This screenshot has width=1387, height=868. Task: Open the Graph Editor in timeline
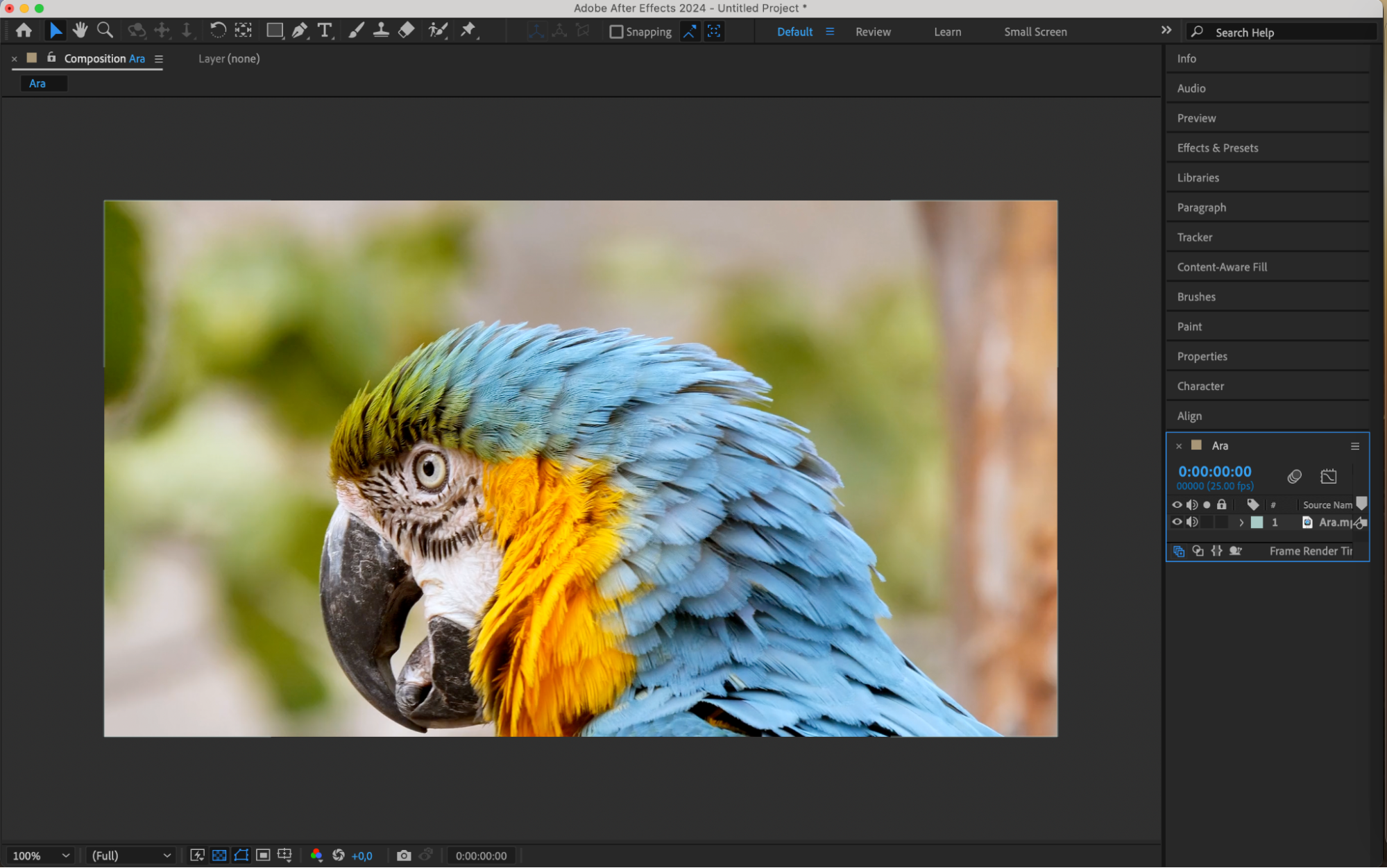click(x=1328, y=477)
